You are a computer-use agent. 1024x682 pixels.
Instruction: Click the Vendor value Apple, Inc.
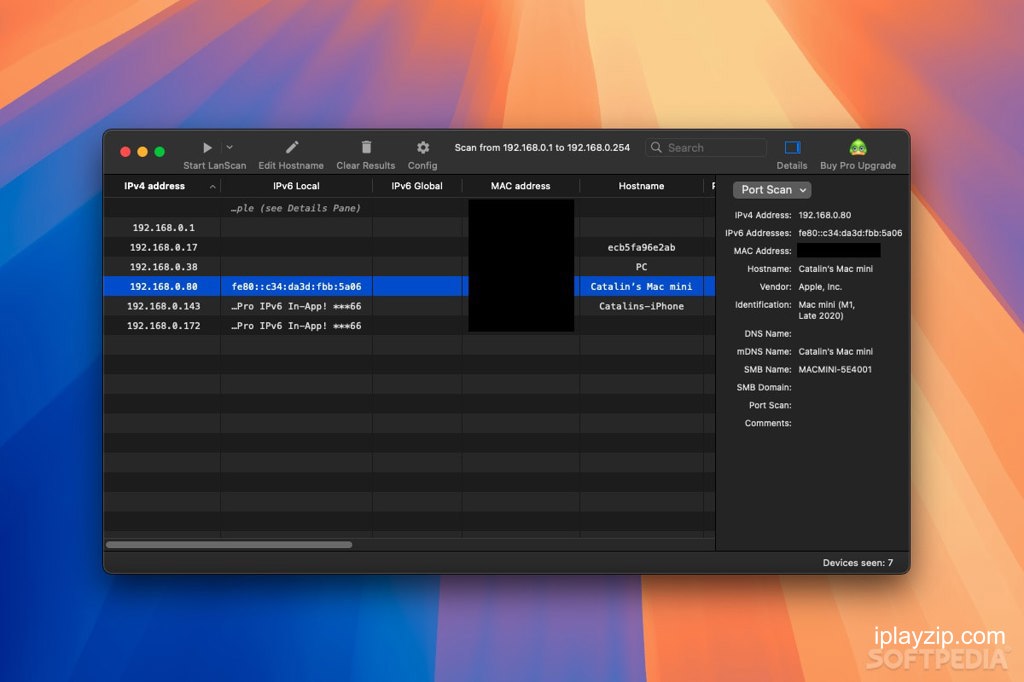click(x=820, y=287)
